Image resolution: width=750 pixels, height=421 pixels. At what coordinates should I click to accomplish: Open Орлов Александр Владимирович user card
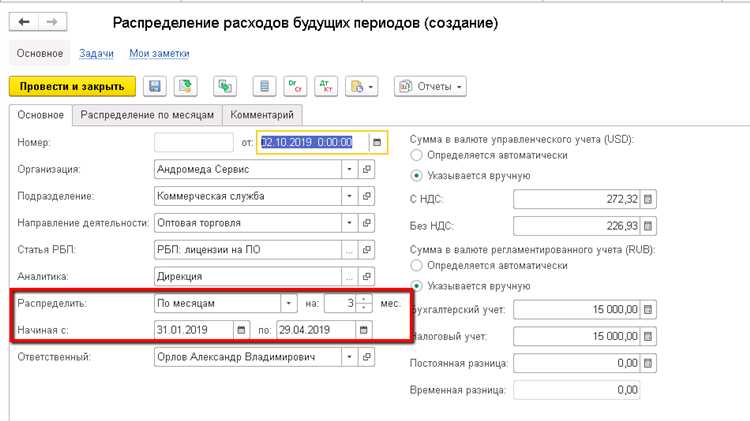click(x=367, y=357)
